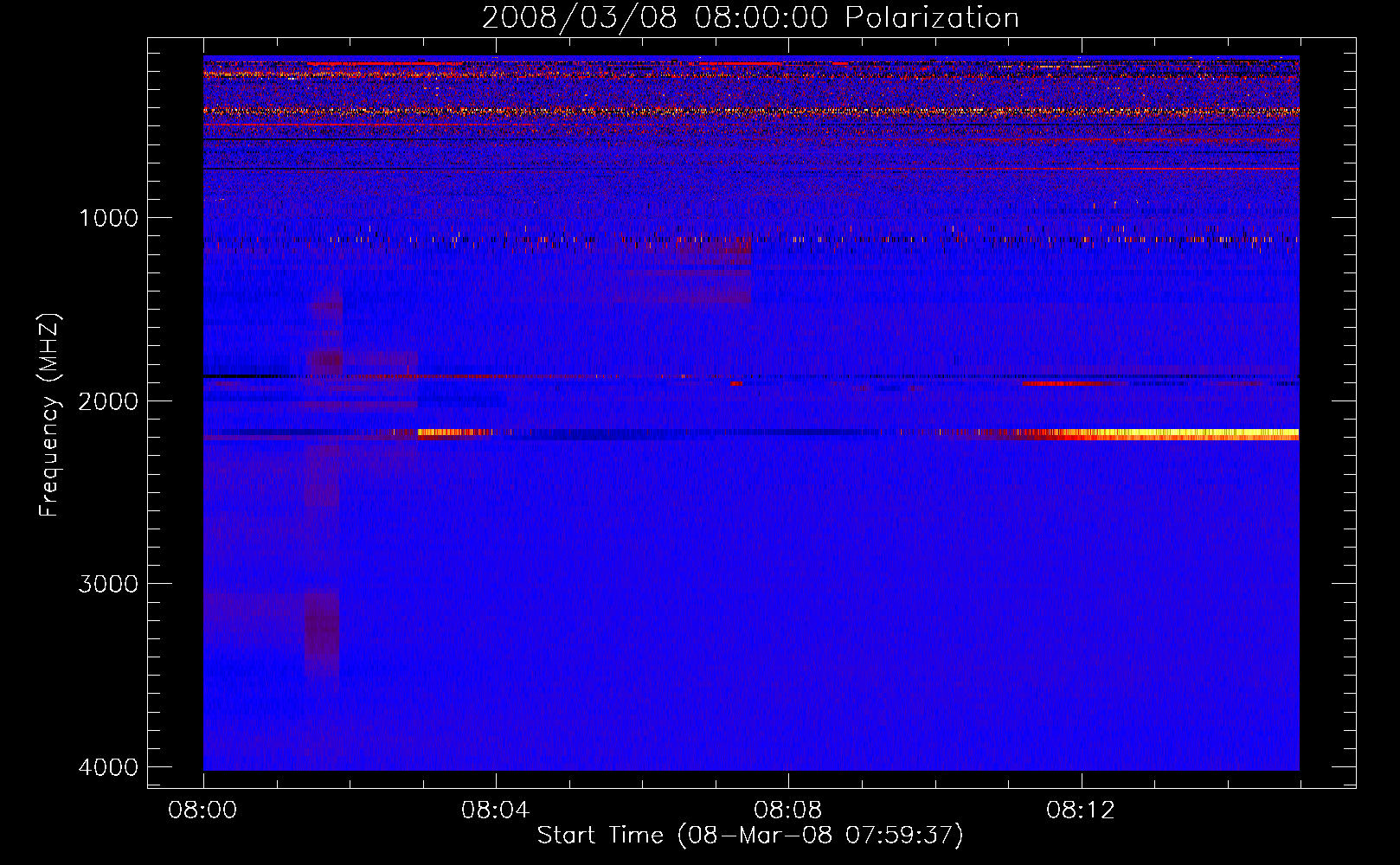1400x865 pixels.
Task: Click the 'Start Time (08-Mar-08 07:59:37)' label
Action: pyautogui.click(x=750, y=836)
